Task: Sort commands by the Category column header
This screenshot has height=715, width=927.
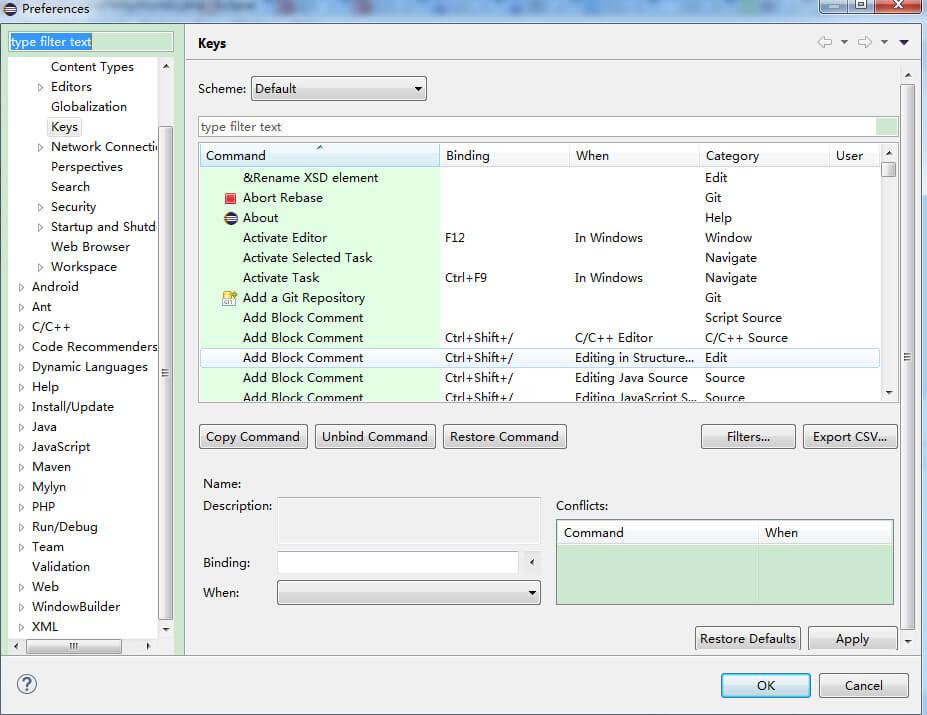Action: [x=764, y=156]
